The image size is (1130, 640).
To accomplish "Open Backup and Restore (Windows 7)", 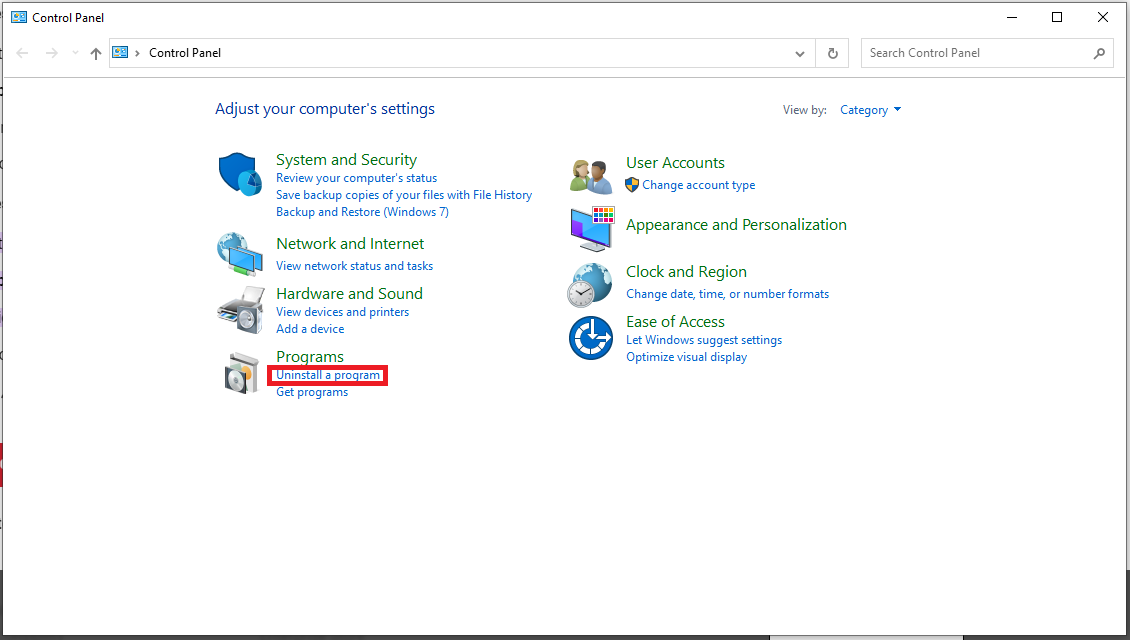I will point(362,212).
